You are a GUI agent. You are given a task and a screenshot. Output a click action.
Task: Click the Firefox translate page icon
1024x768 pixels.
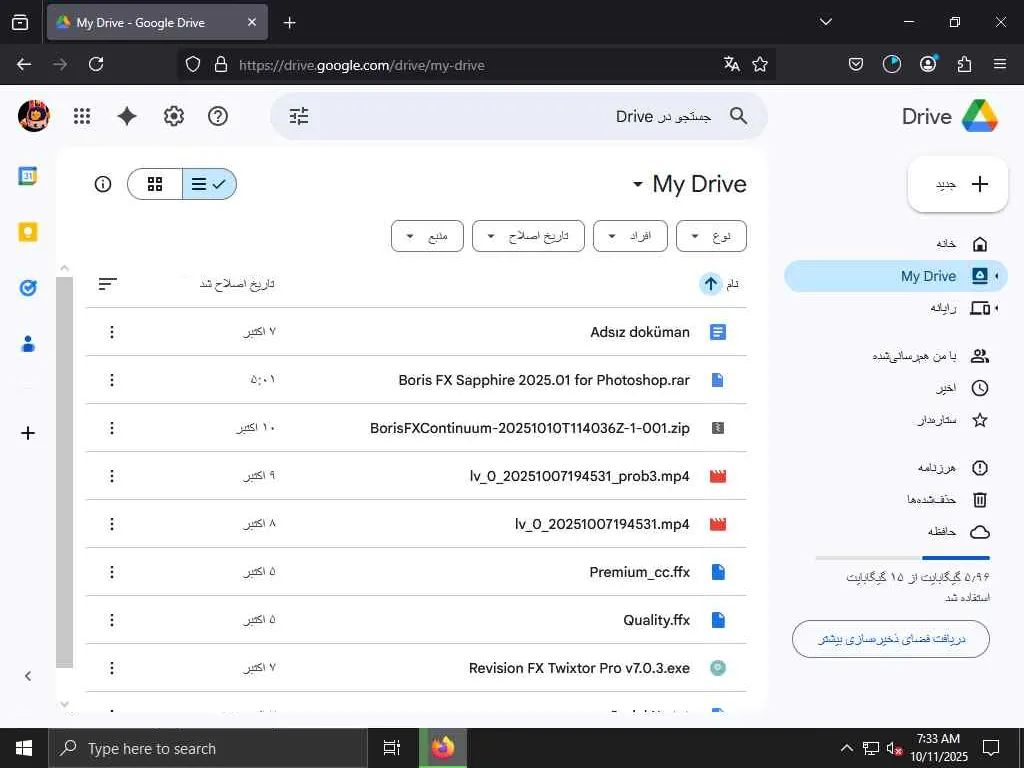731,64
